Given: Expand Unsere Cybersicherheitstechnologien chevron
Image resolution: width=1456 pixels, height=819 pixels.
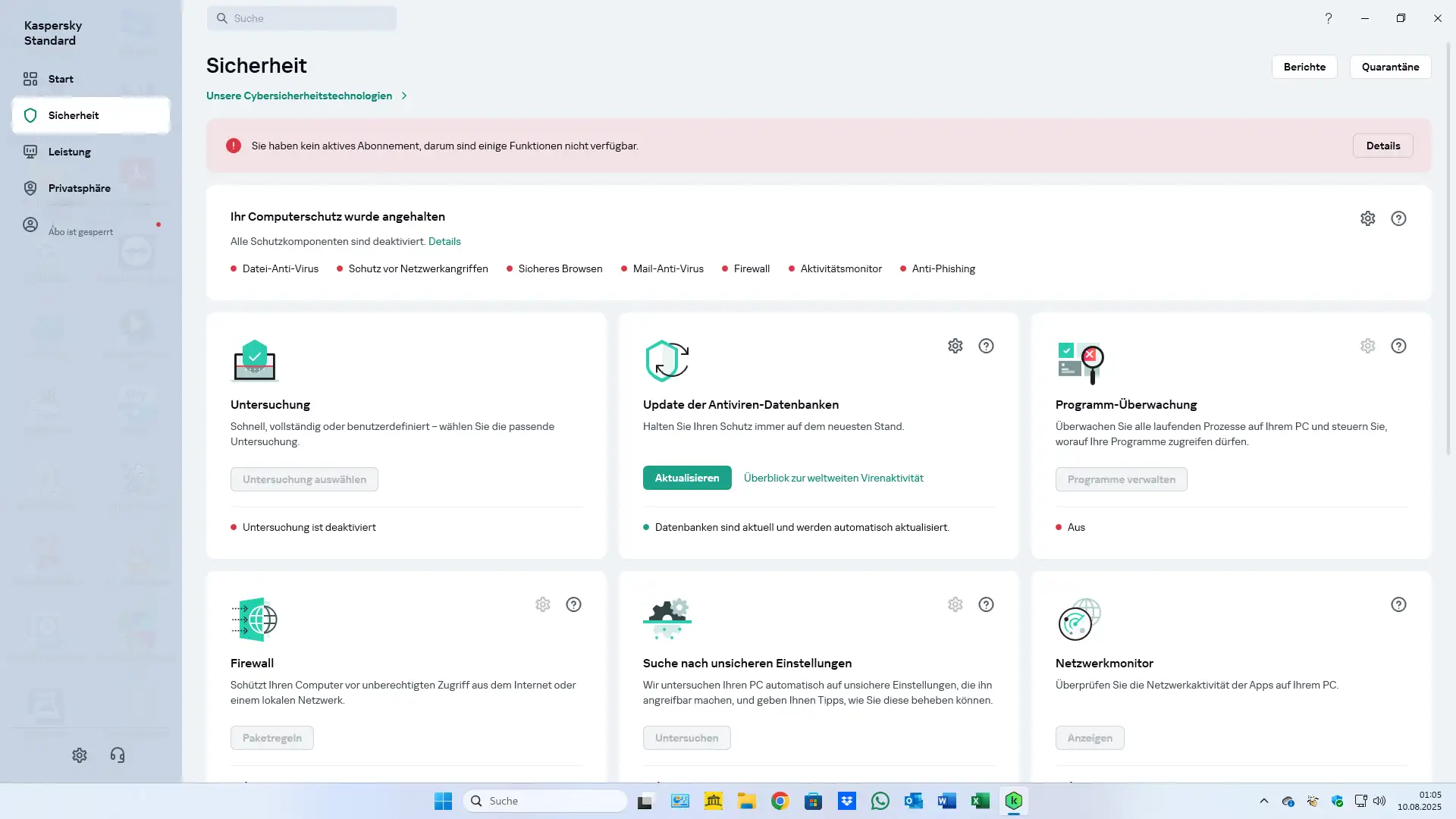Looking at the screenshot, I should [x=404, y=96].
